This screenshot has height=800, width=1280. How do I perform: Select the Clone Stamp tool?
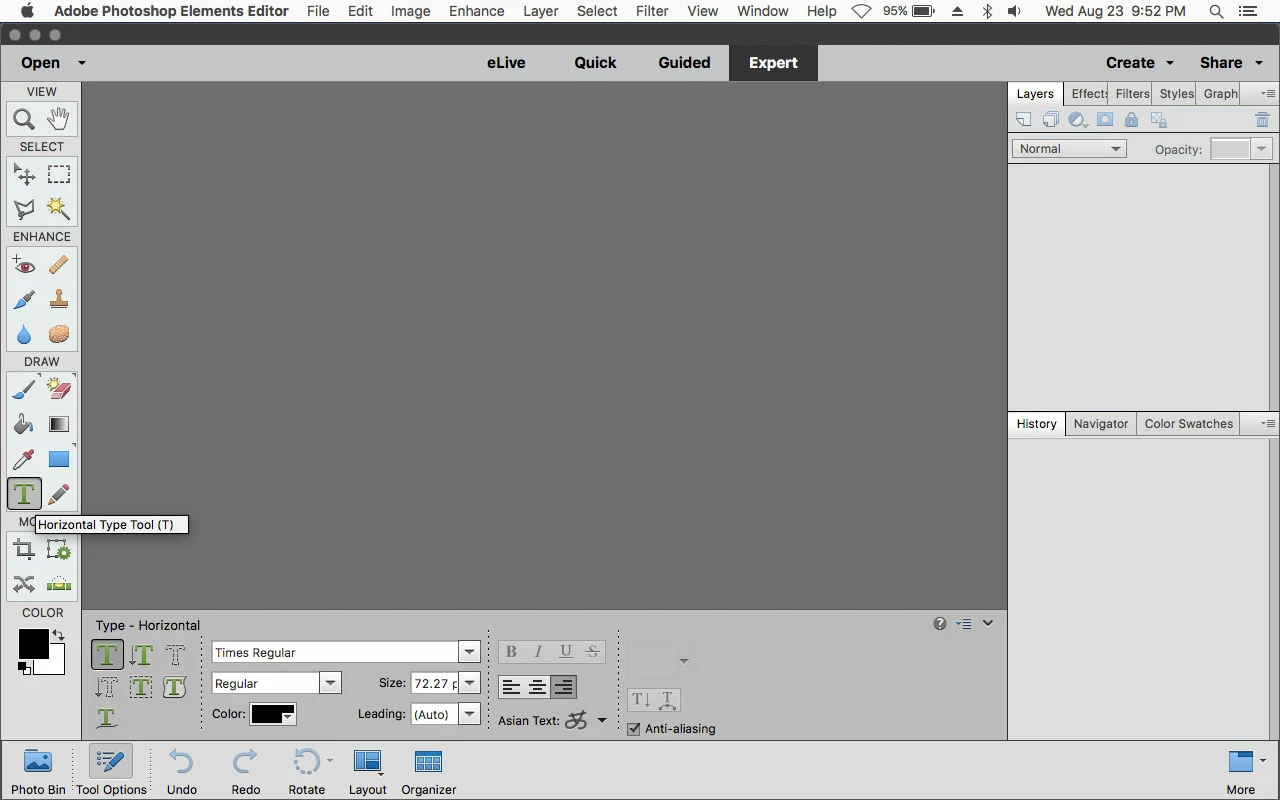pos(59,300)
